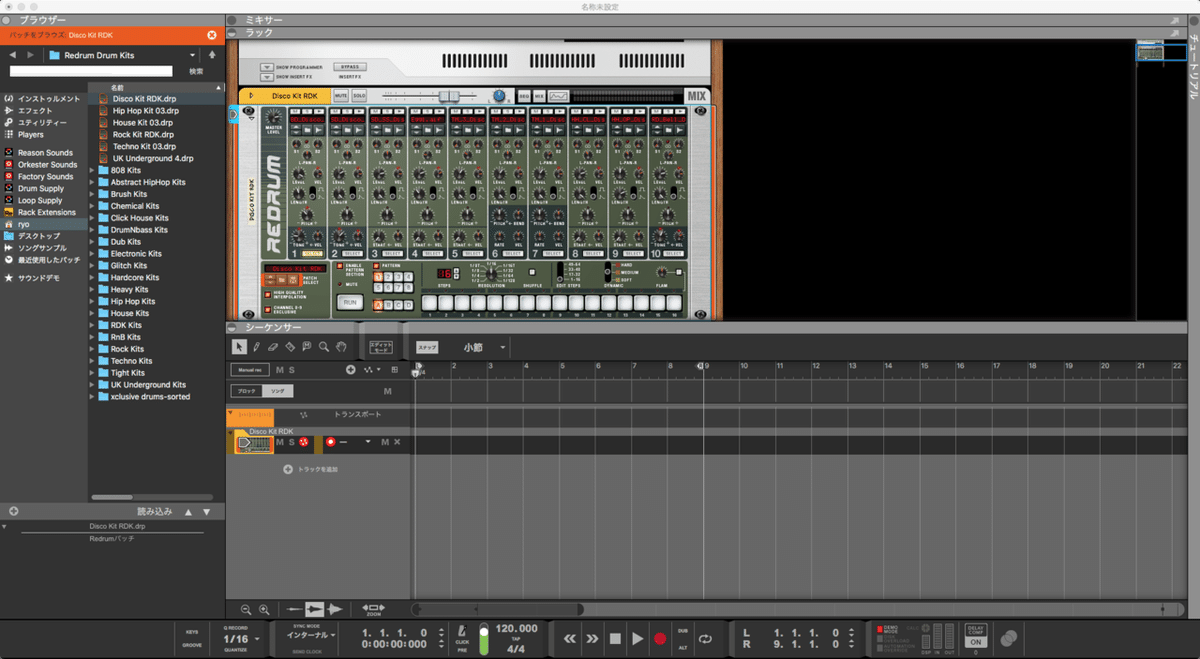Click the エディットモード button

(381, 348)
